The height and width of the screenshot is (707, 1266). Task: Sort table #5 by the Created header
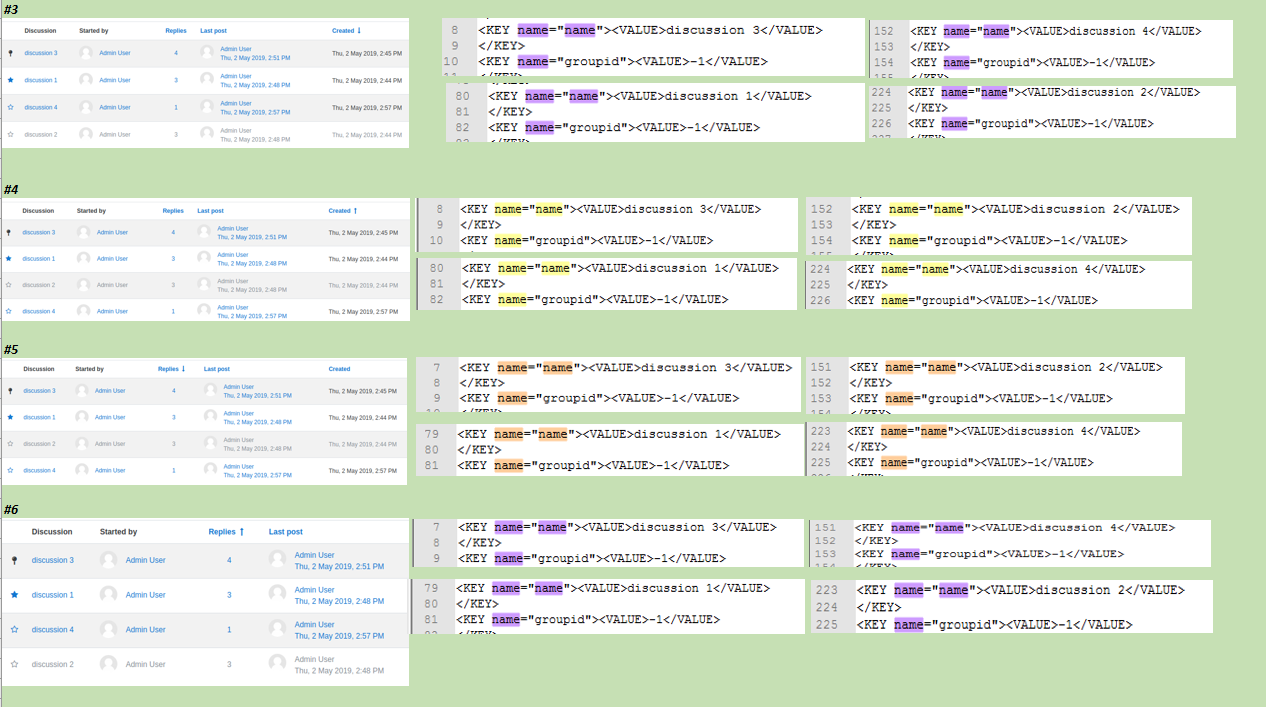click(339, 369)
